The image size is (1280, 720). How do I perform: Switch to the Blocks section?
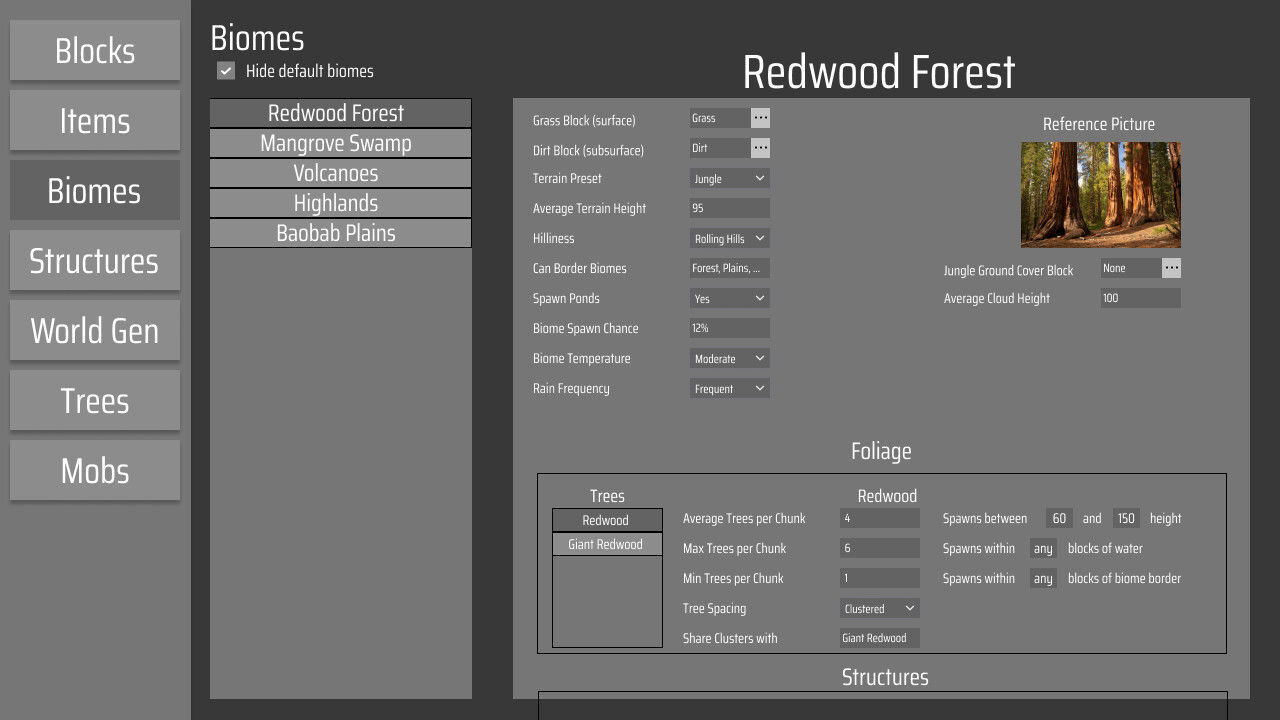pyautogui.click(x=94, y=50)
